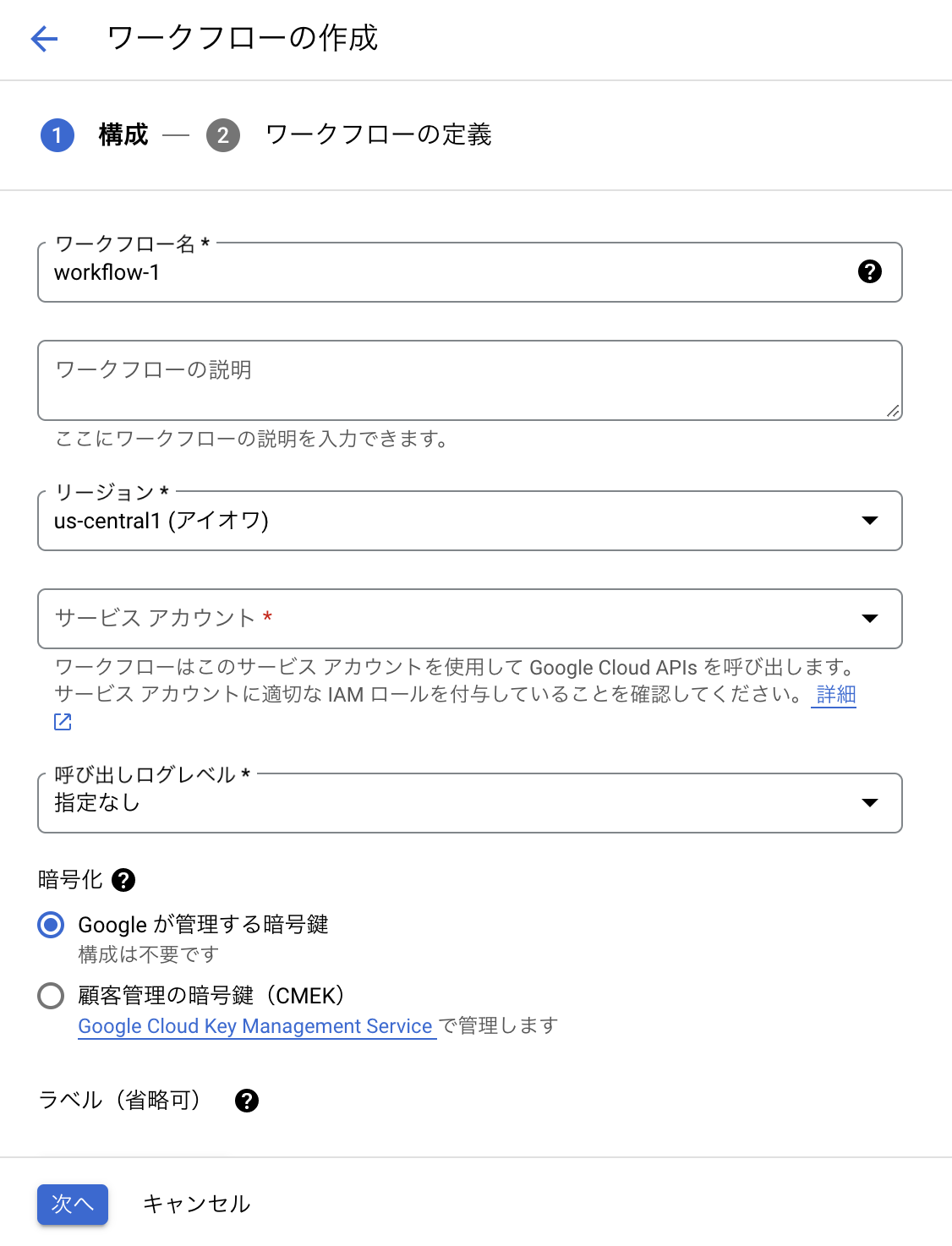Click the back arrow to exit workflow creation
The height and width of the screenshot is (1246, 952).
pyautogui.click(x=44, y=39)
